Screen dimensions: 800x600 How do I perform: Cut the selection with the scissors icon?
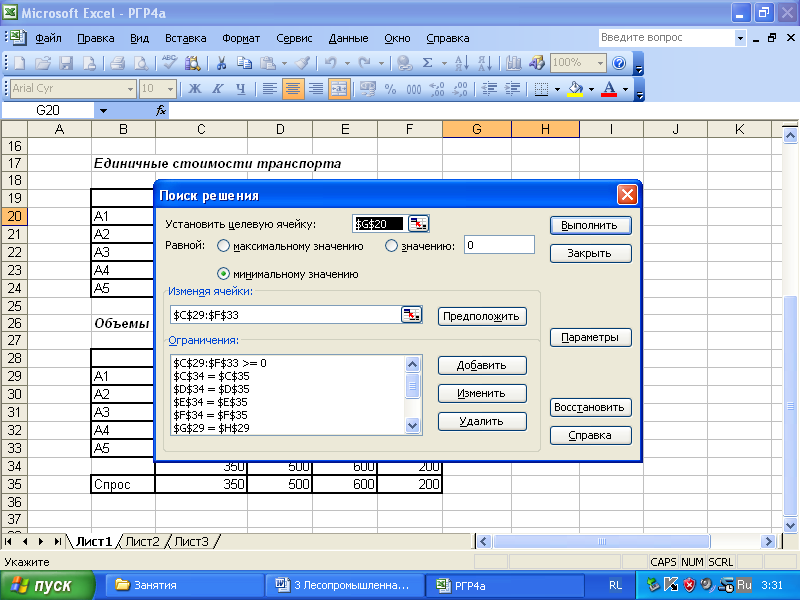click(221, 63)
